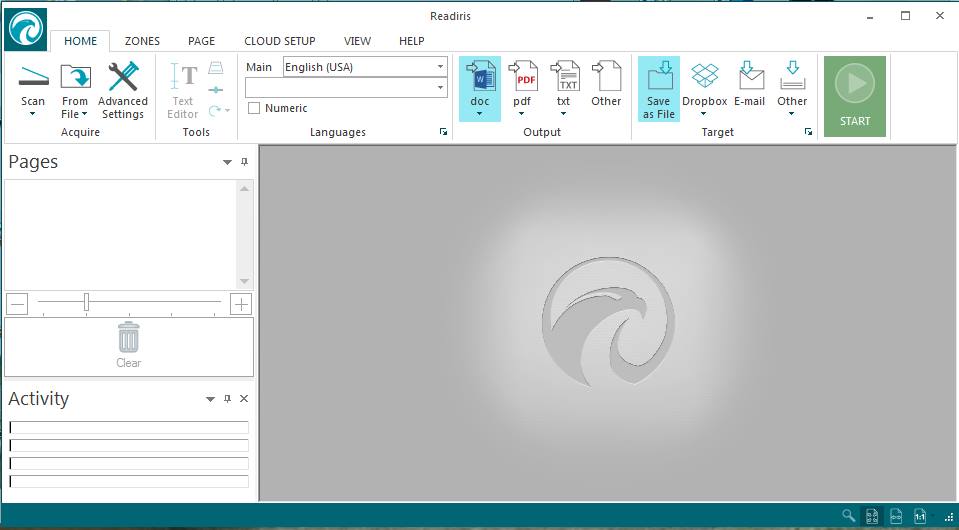Select Save as File target

tap(659, 89)
